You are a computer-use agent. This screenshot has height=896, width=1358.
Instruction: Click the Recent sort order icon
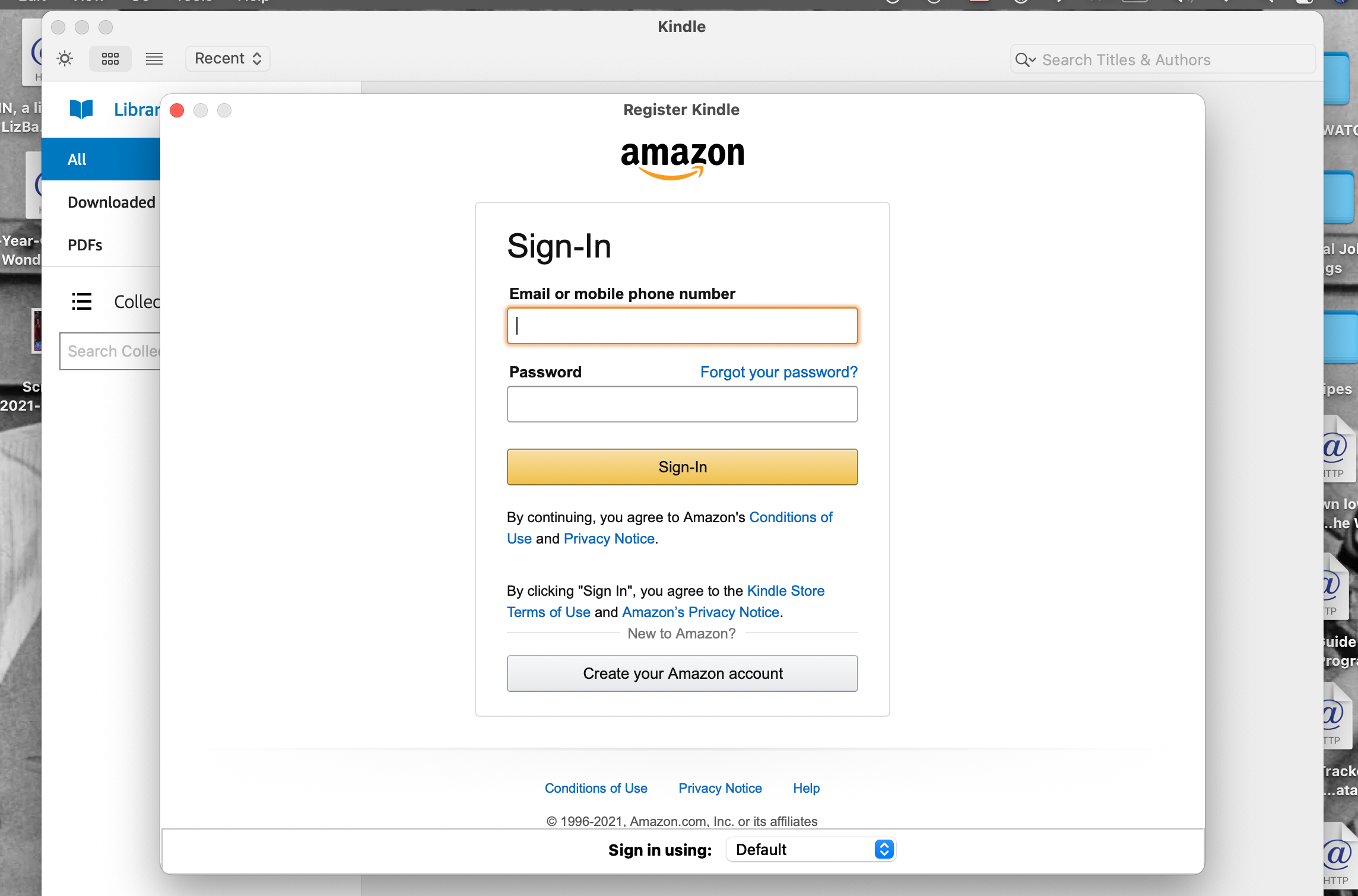click(x=228, y=57)
